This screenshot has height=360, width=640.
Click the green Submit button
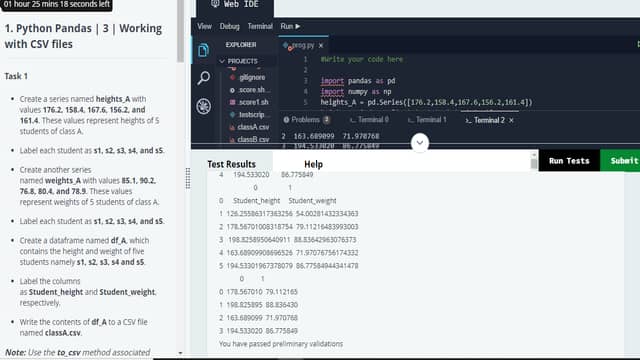tap(620, 160)
